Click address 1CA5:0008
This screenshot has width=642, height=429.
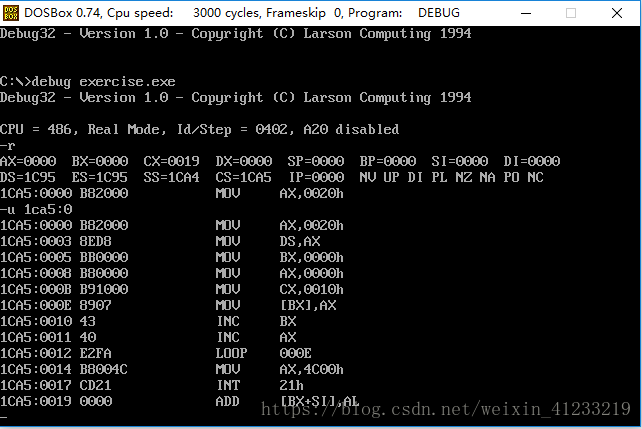point(36,273)
